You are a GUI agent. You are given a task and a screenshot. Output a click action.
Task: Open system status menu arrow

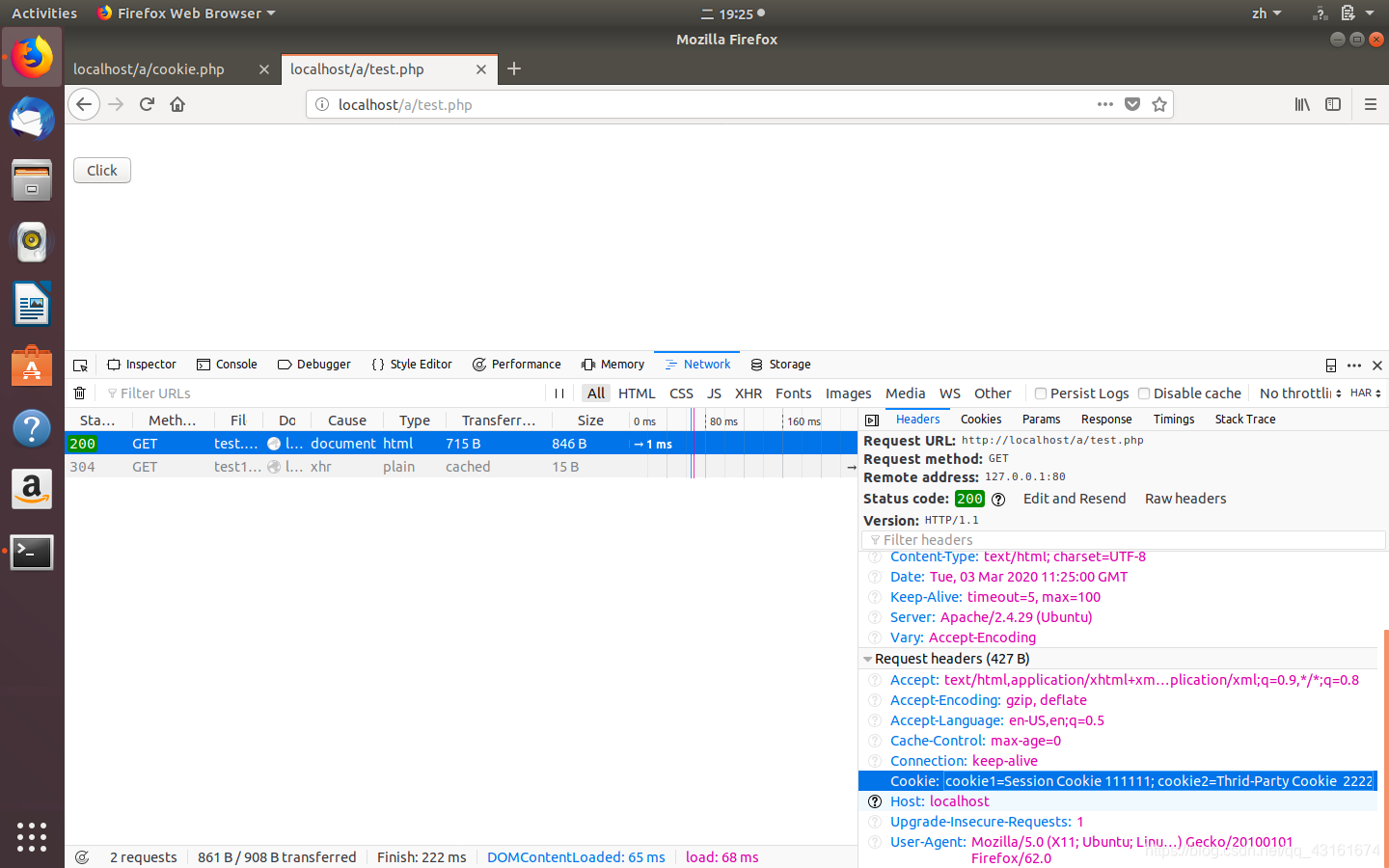click(x=1370, y=14)
